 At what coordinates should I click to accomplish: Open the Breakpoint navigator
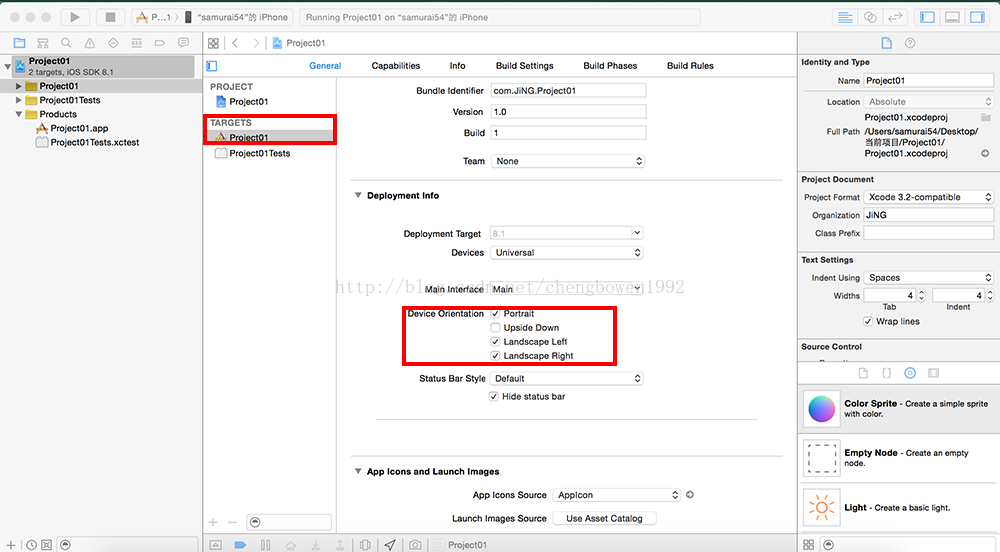160,43
